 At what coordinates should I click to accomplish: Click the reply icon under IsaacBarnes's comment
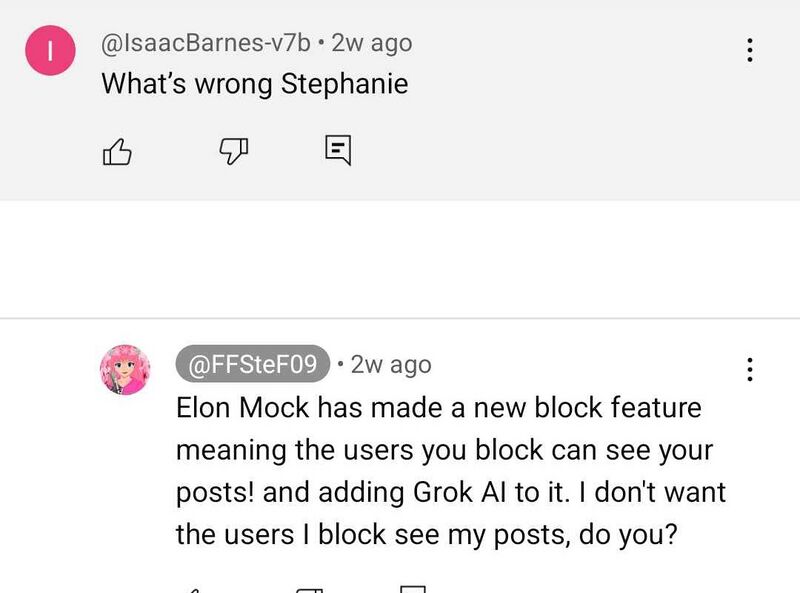coord(339,151)
